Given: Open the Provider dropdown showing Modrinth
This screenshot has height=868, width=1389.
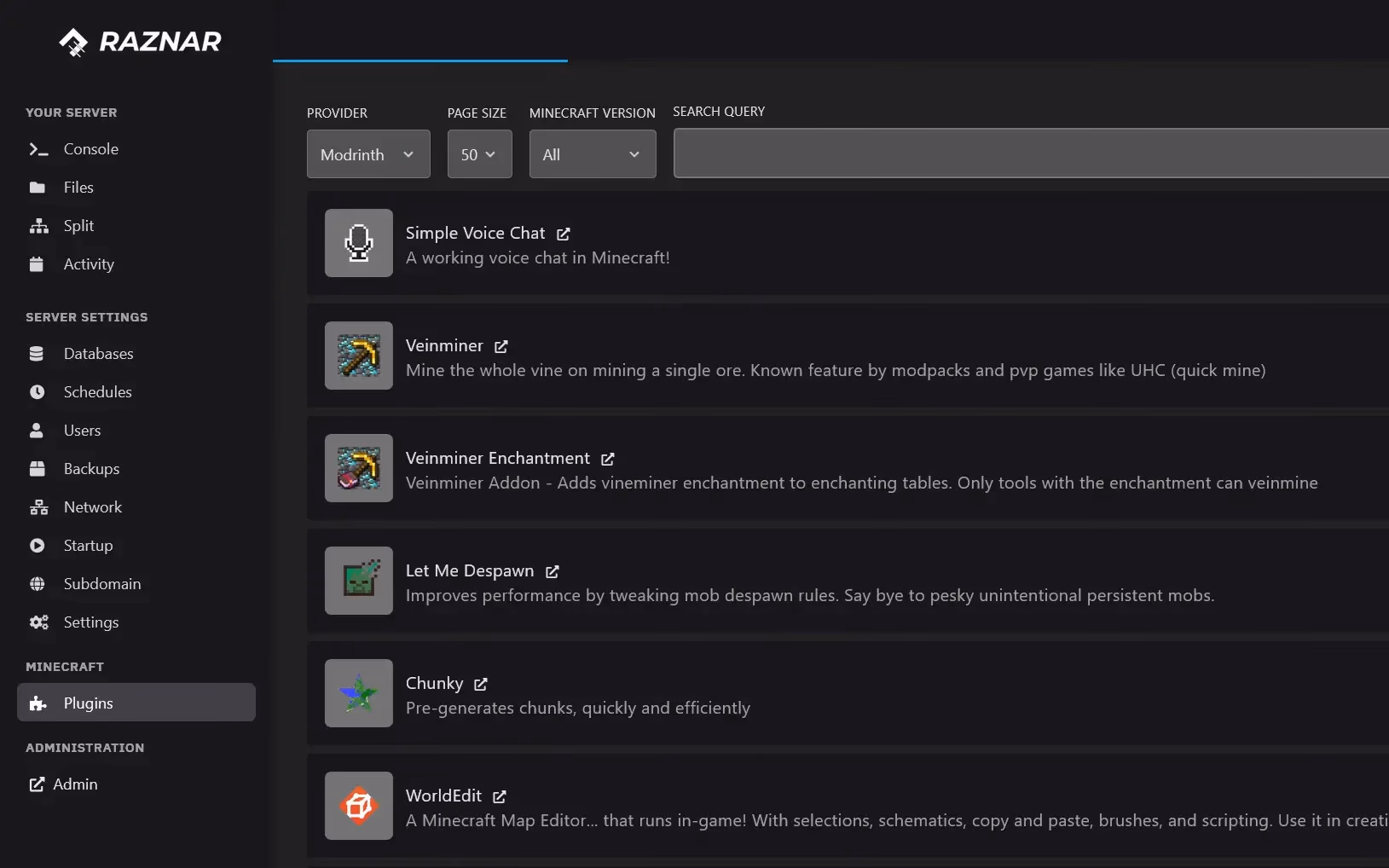Looking at the screenshot, I should pos(368,154).
